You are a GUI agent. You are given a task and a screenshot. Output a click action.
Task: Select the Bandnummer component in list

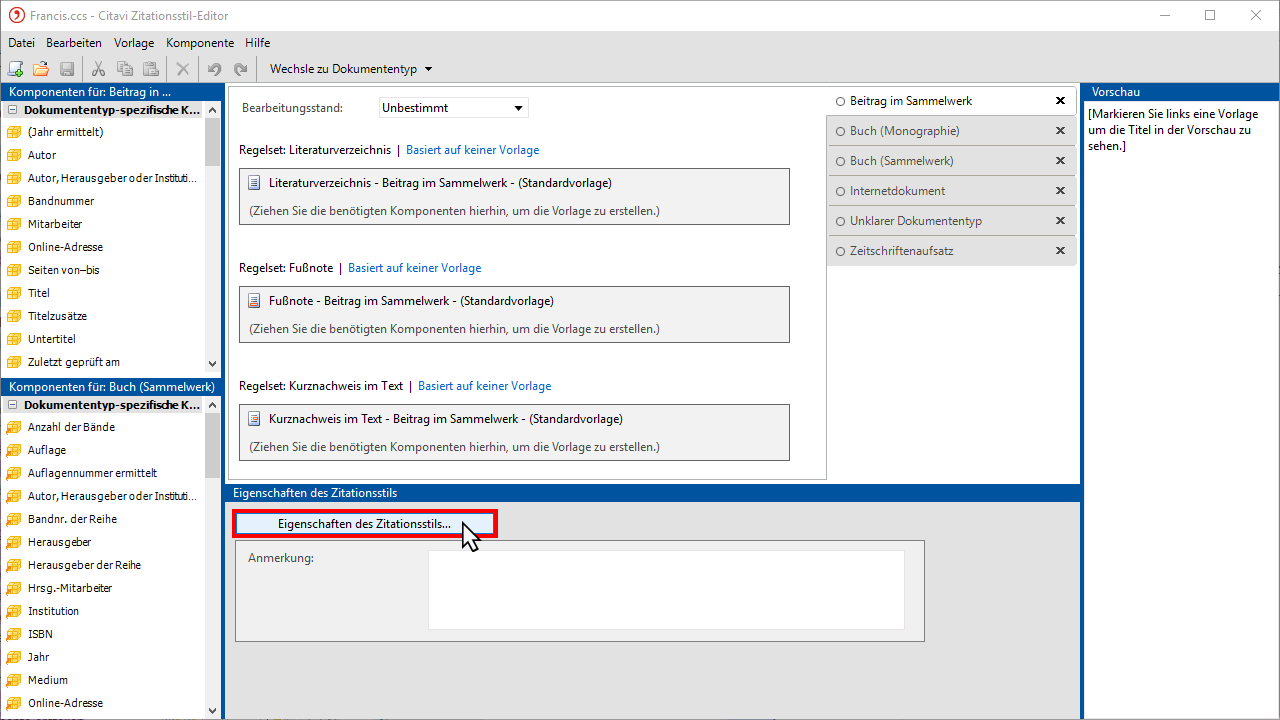tap(61, 201)
